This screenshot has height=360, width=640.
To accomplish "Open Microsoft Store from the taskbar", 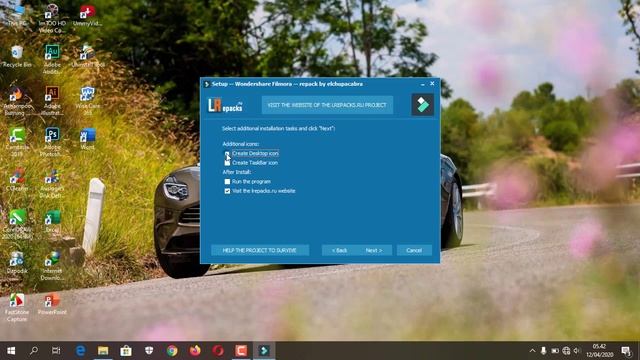I will pyautogui.click(x=126, y=351).
